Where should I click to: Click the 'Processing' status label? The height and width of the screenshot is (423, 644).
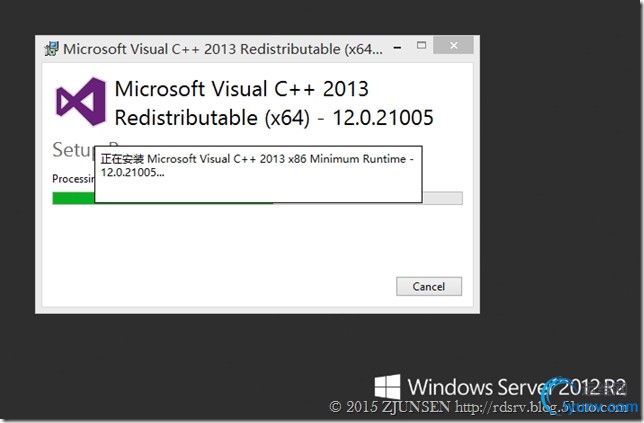(74, 179)
